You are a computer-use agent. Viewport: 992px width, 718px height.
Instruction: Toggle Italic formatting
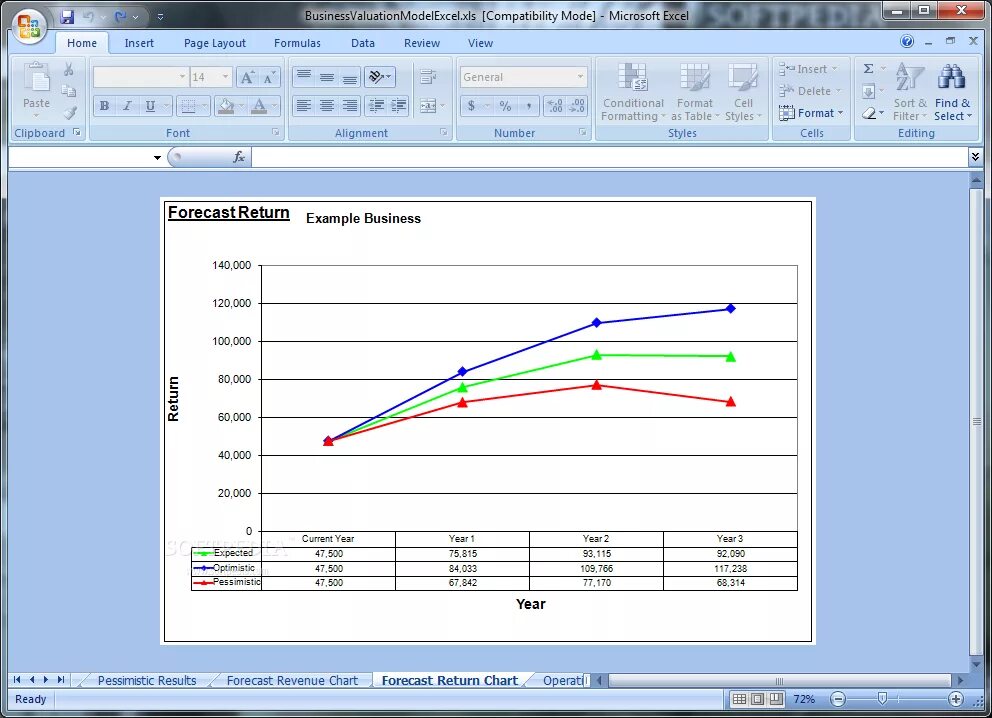pos(127,106)
